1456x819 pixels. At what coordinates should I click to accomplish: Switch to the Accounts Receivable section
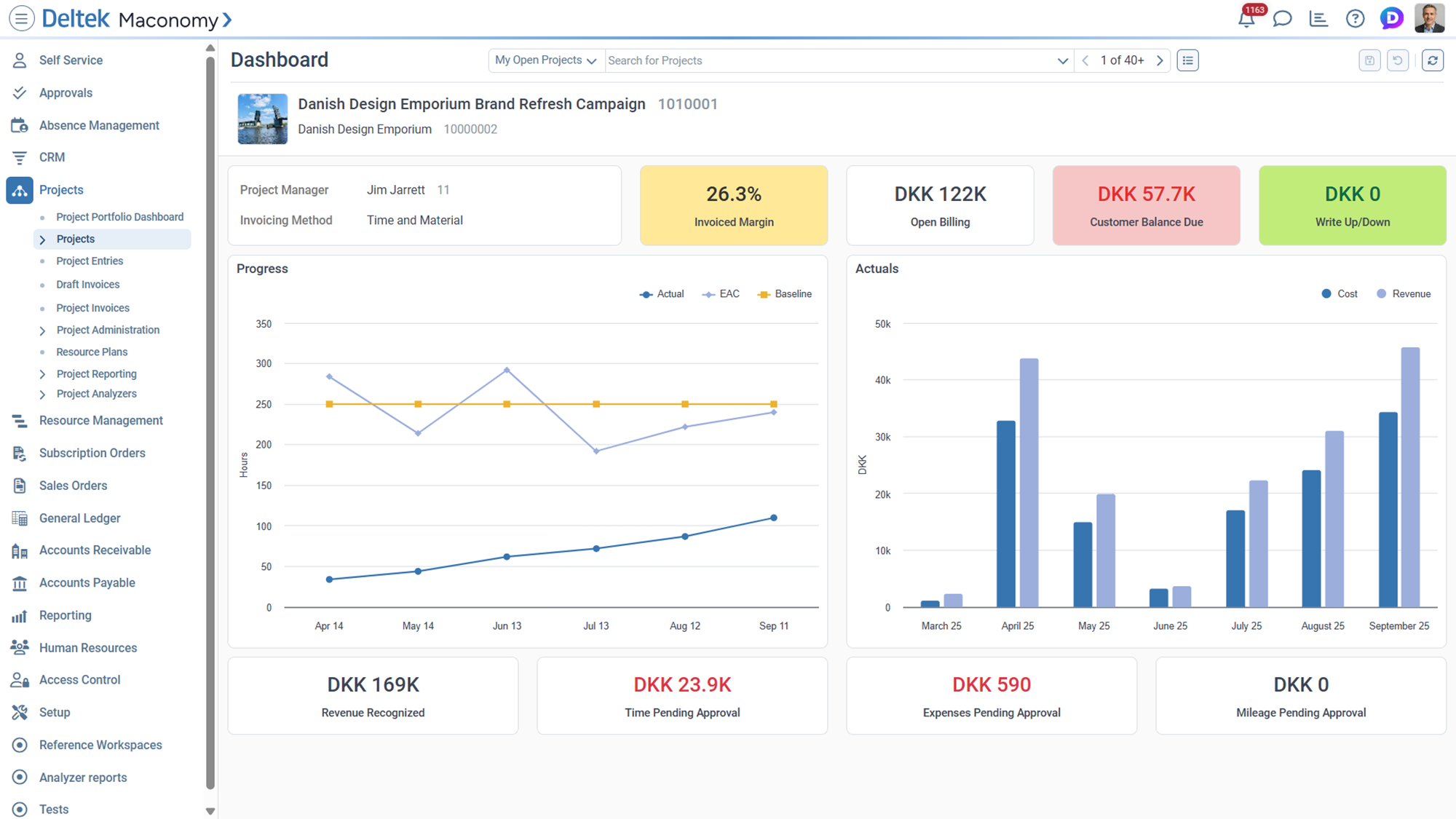tap(95, 550)
